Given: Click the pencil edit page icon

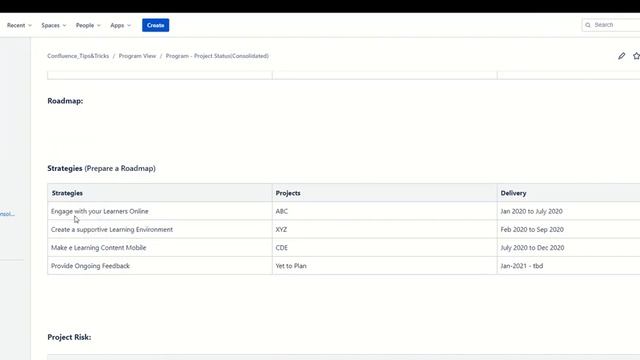Looking at the screenshot, I should (x=621, y=56).
